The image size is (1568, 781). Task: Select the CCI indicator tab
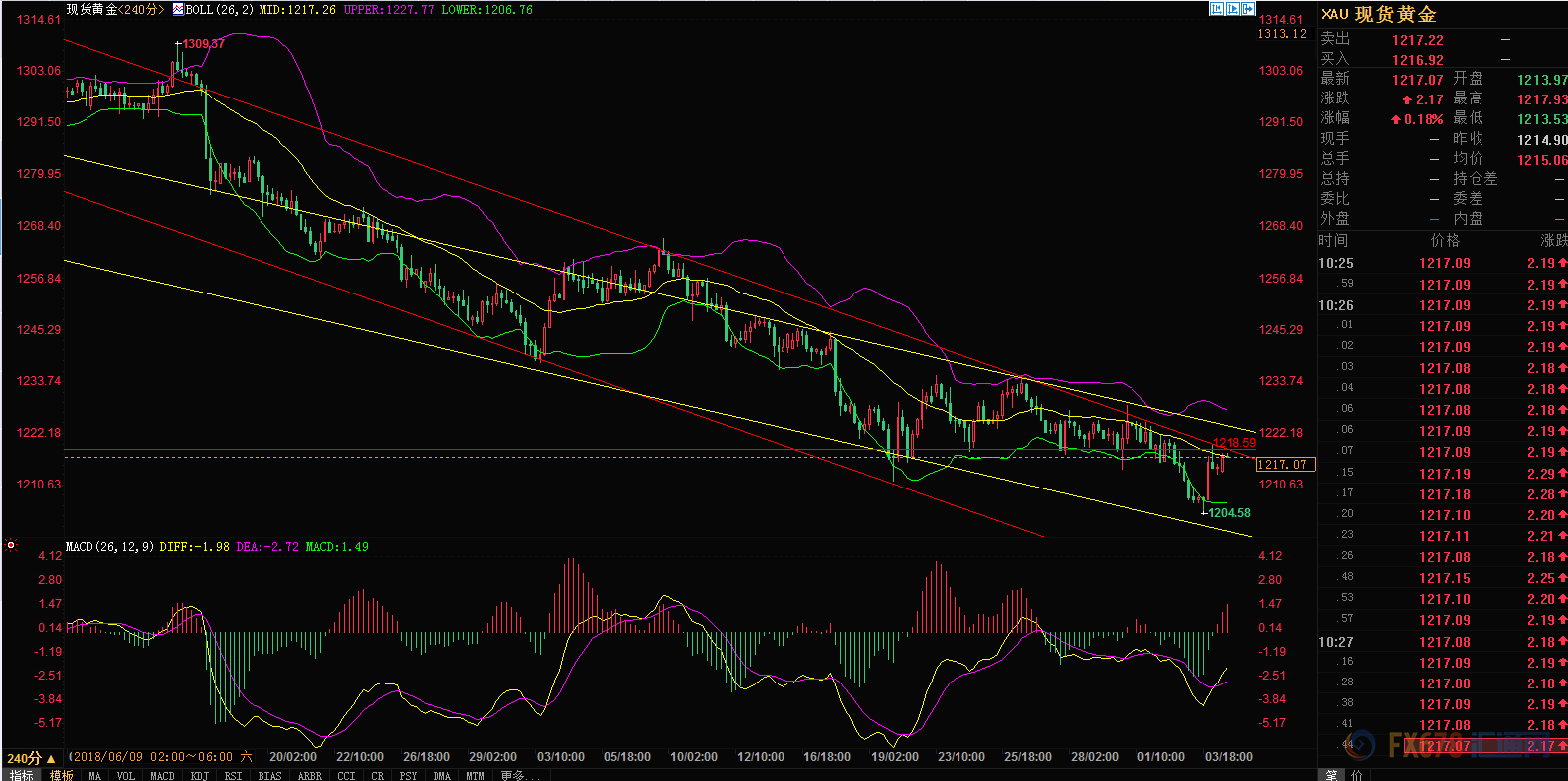point(346,775)
